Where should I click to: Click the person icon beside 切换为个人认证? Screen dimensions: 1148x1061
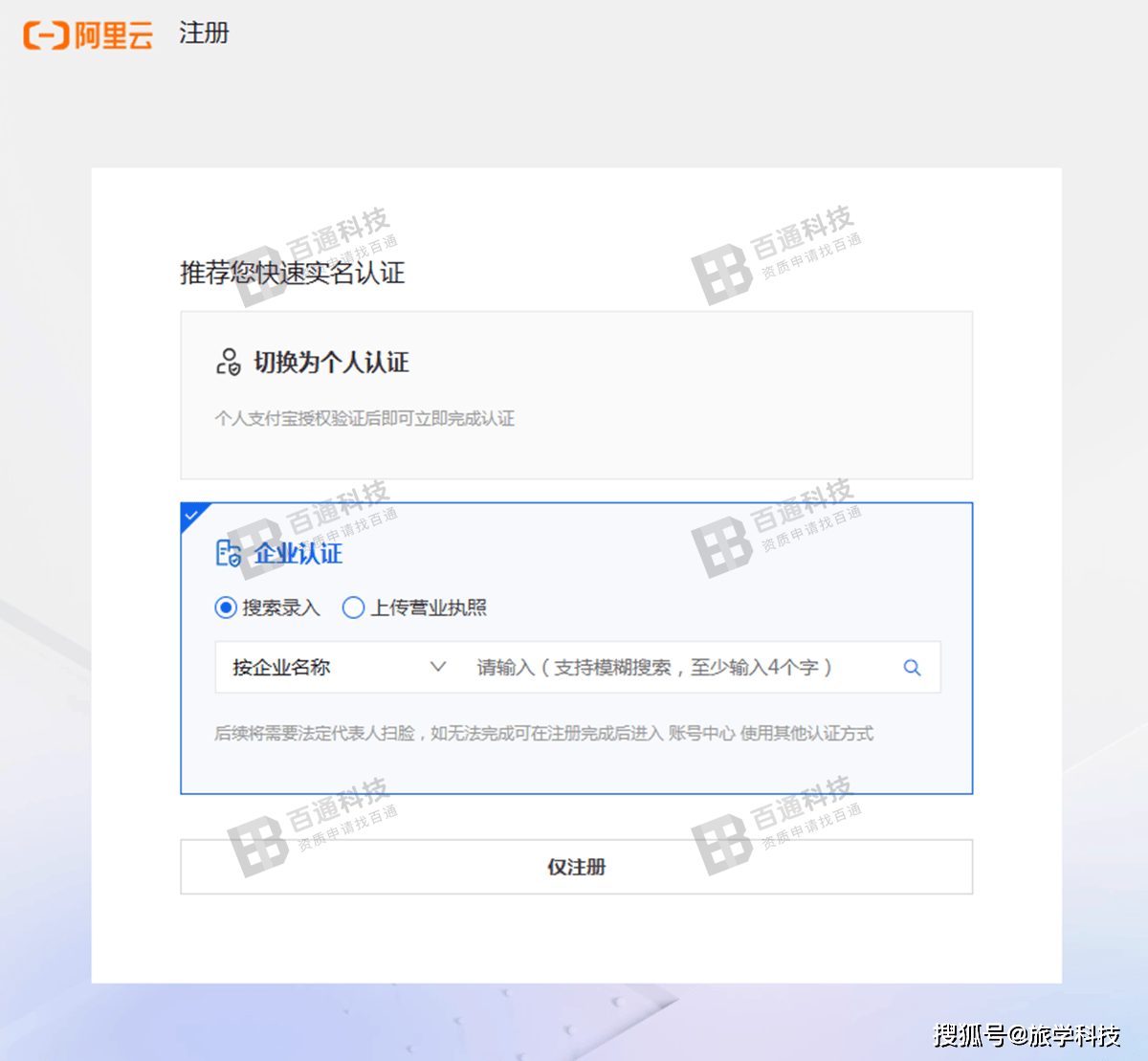tap(228, 363)
